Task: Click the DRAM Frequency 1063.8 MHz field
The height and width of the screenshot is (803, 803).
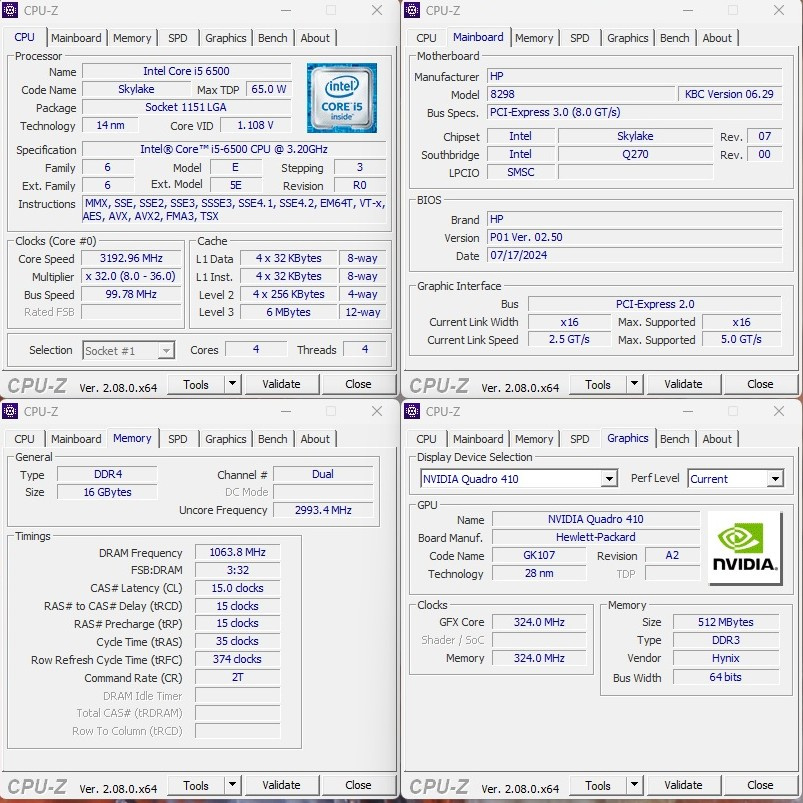Action: pyautogui.click(x=237, y=553)
